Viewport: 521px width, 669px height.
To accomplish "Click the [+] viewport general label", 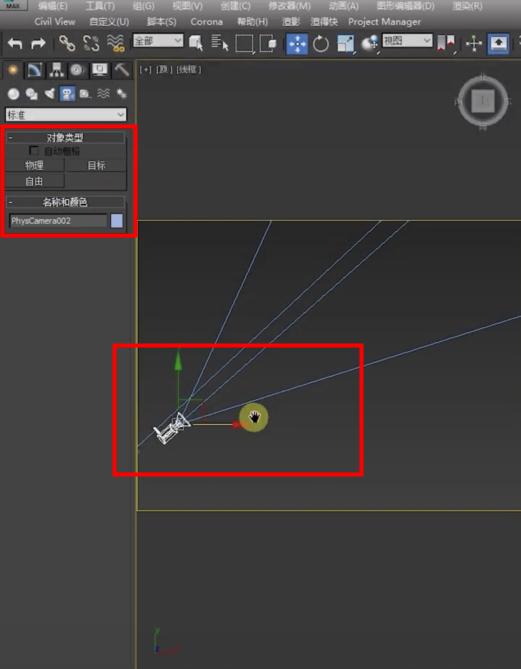I will pyautogui.click(x=146, y=70).
